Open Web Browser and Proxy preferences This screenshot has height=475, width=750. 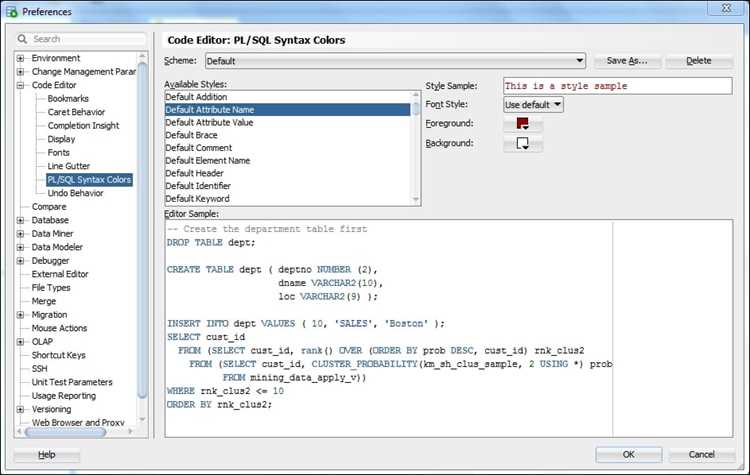[78, 423]
